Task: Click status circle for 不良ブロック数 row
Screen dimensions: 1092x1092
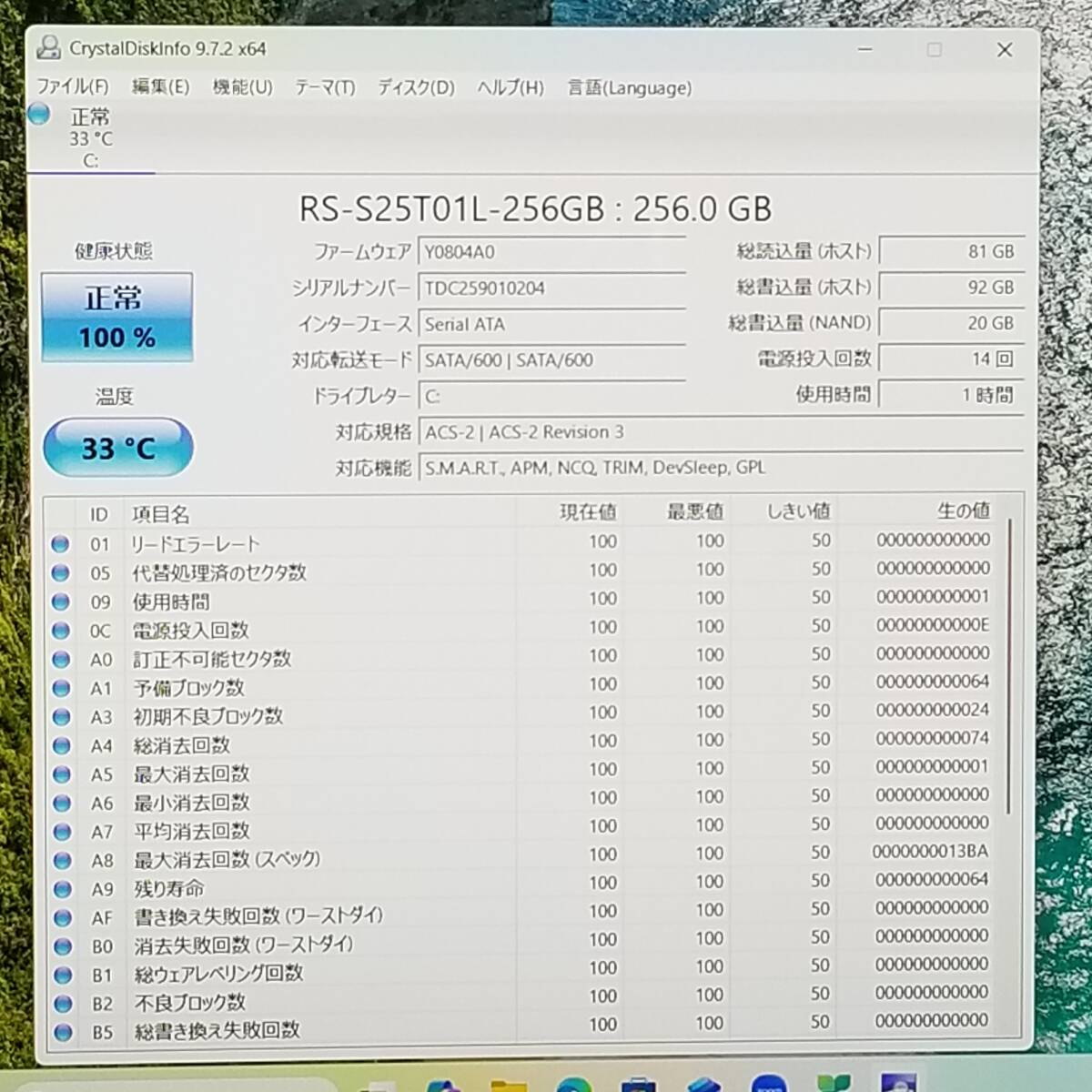Action: (62, 1004)
